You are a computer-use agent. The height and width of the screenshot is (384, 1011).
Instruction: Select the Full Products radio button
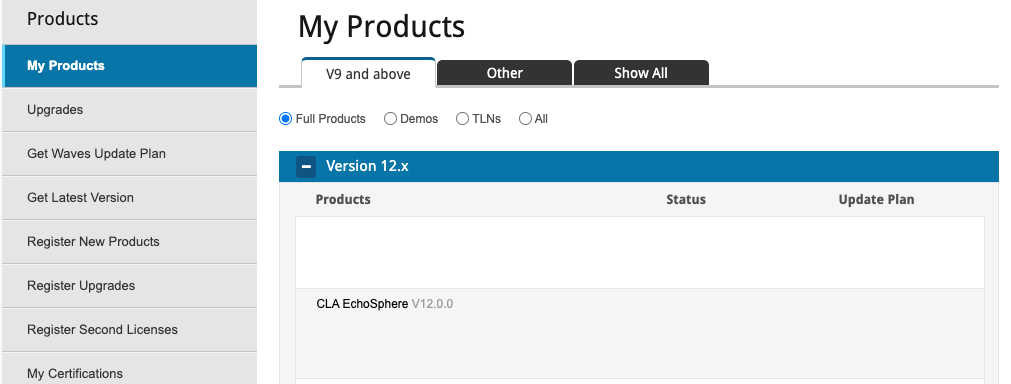coord(285,119)
